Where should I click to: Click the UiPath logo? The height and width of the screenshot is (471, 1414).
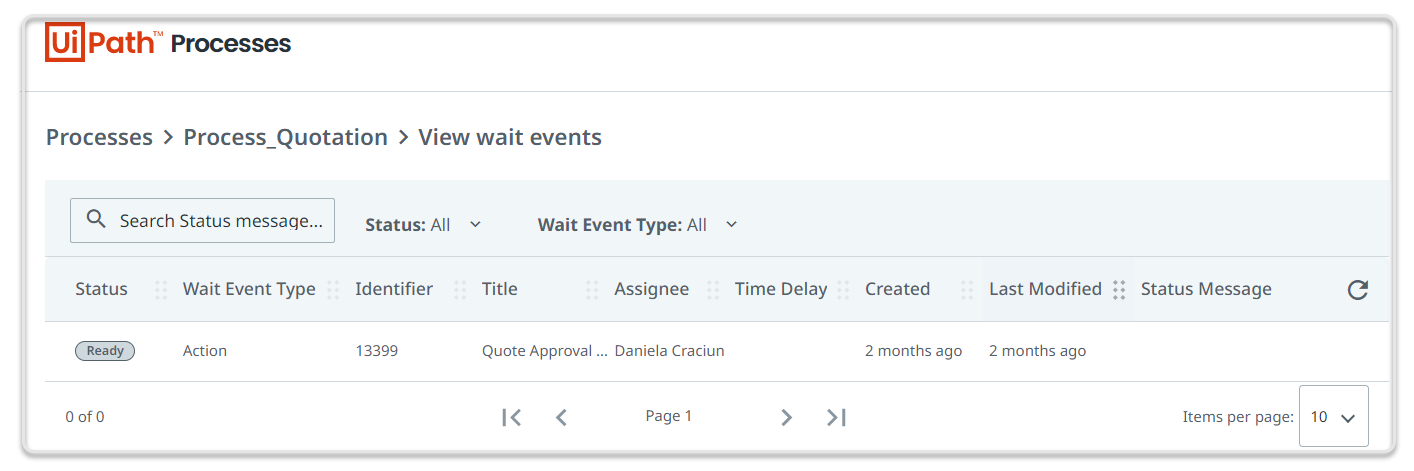[100, 43]
